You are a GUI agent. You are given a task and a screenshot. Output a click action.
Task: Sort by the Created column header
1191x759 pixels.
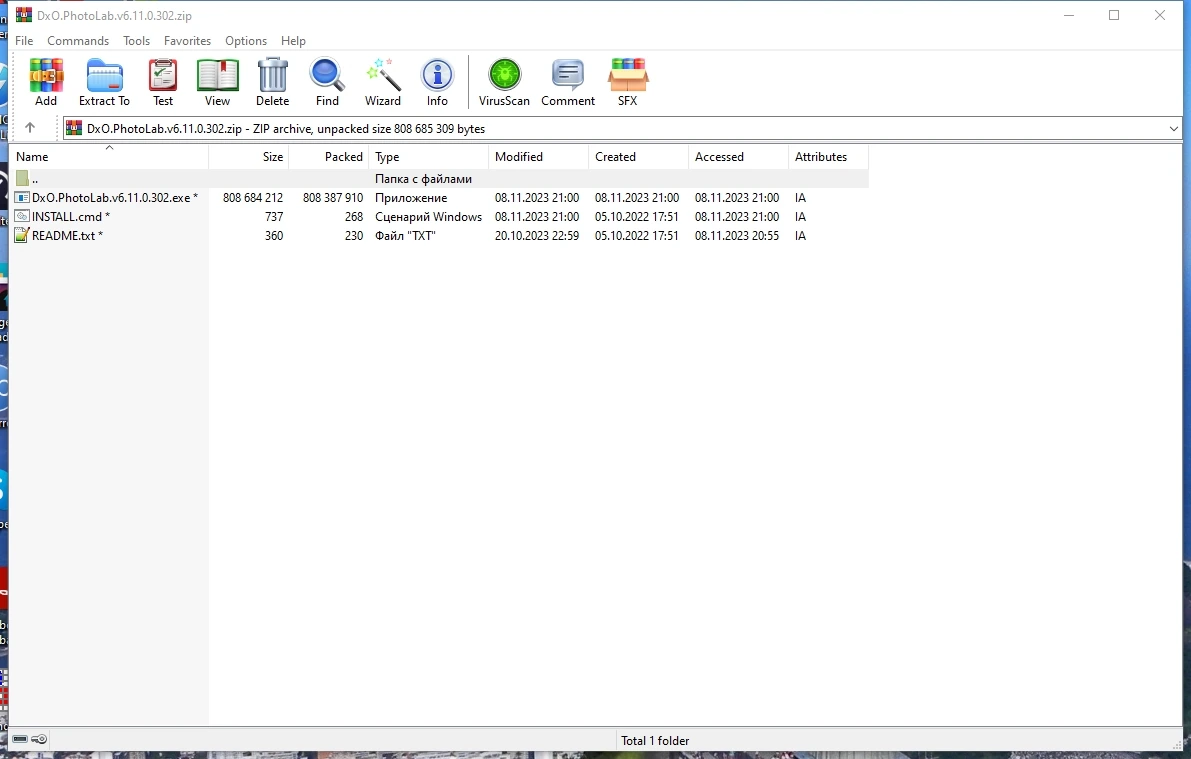tap(639, 157)
